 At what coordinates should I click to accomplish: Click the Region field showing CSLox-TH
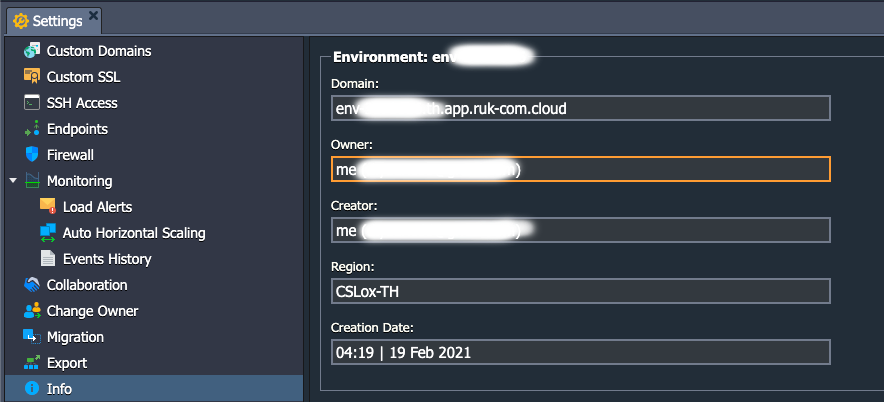pyautogui.click(x=581, y=291)
